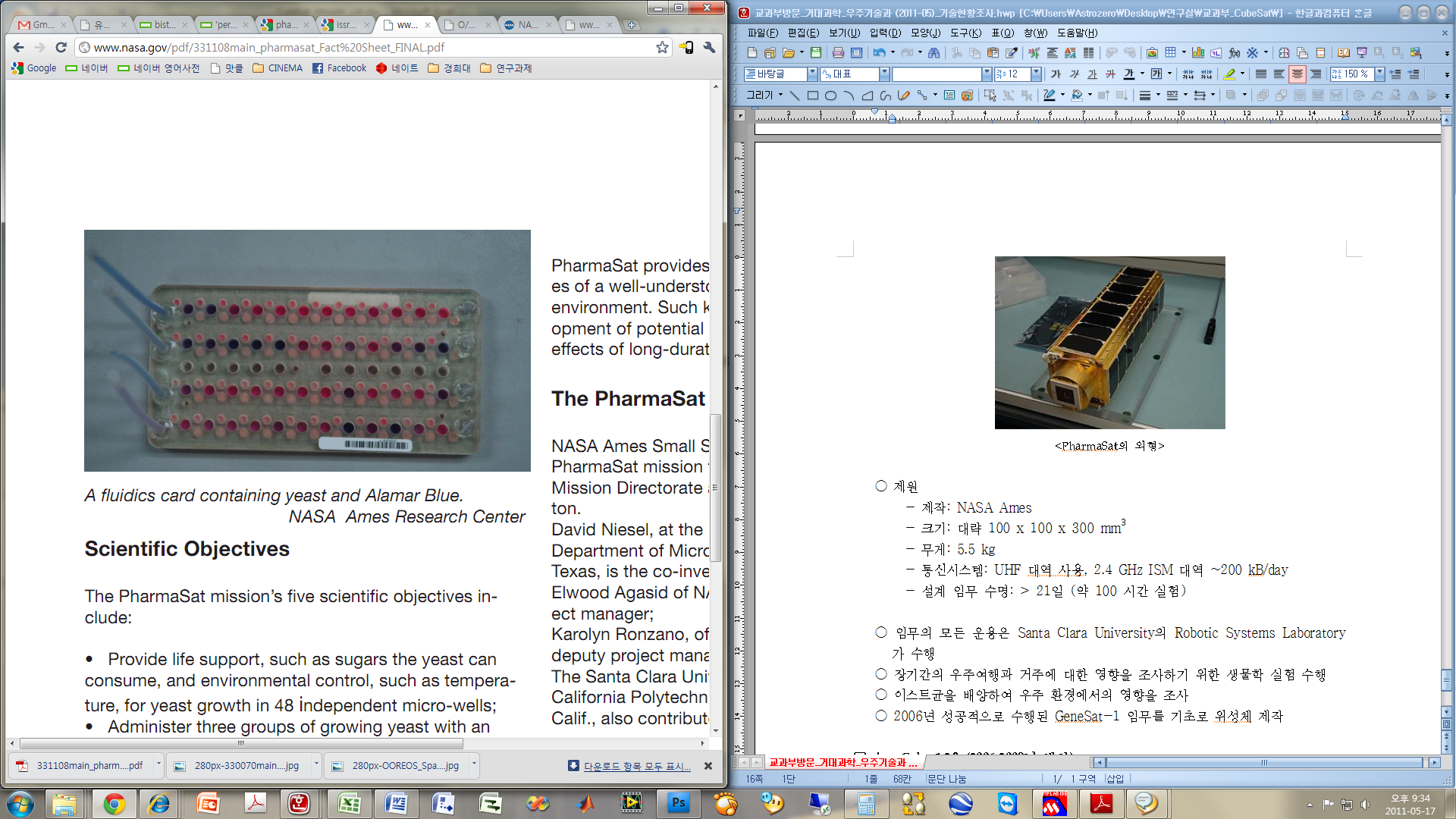Open the 도구(K) menu
Image resolution: width=1456 pixels, height=819 pixels.
(965, 33)
